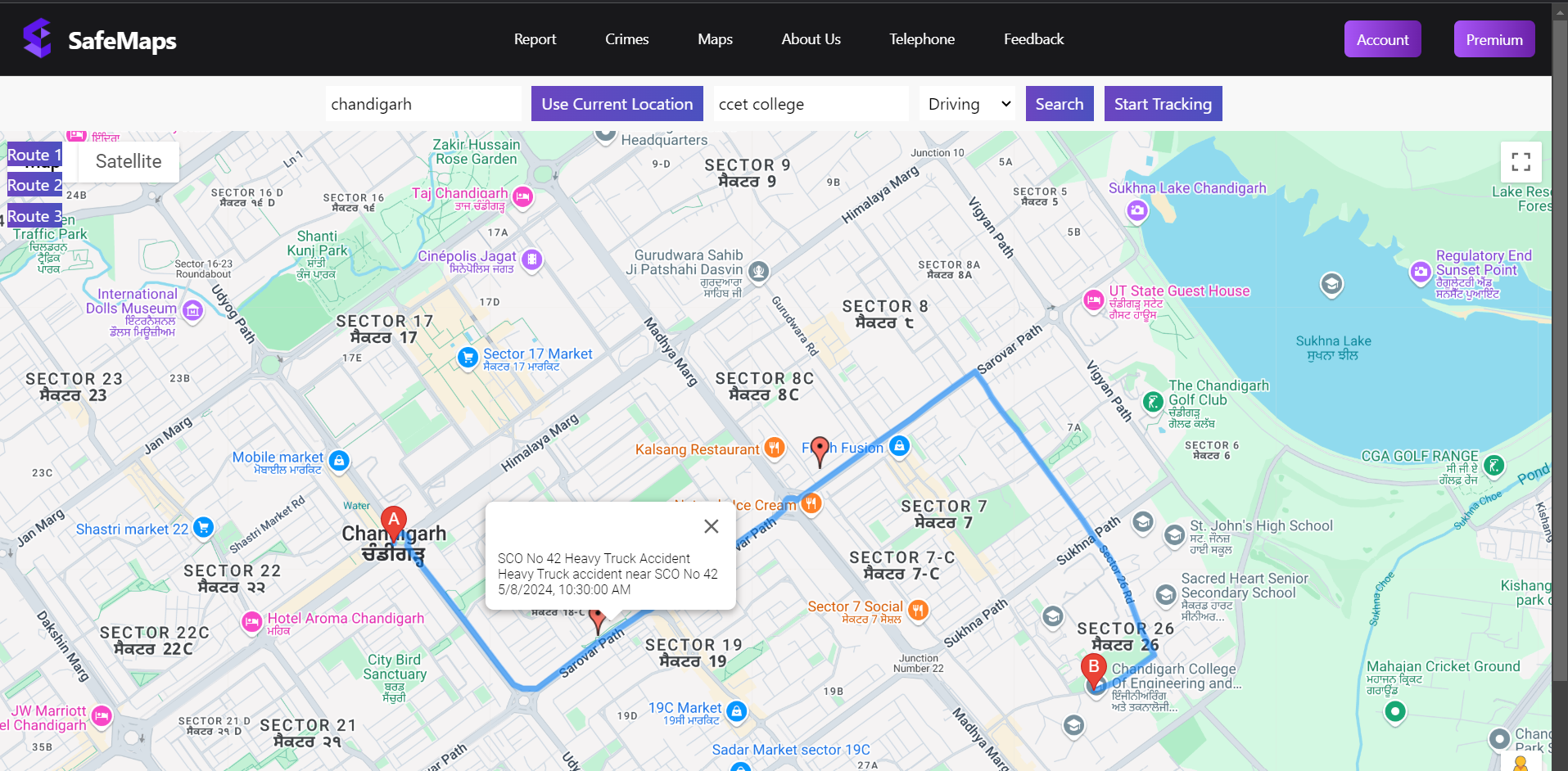This screenshot has height=771, width=1568.
Task: Close the truck accident info popup
Action: (x=712, y=526)
